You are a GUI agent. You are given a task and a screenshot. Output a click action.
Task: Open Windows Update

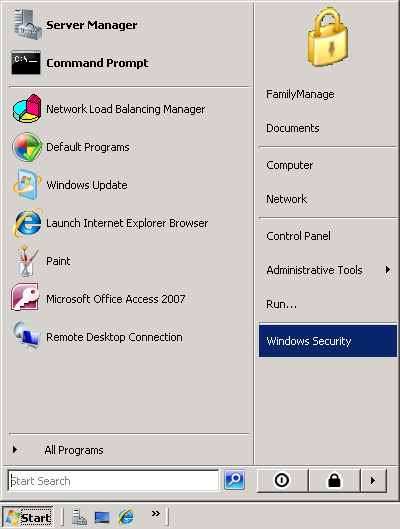(128, 185)
